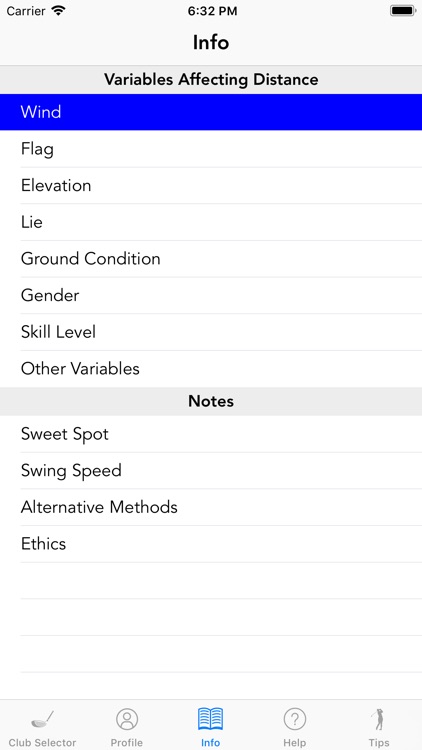Viewport: 422px width, 750px height.
Task: Tap the Profile person icon
Action: tap(127, 719)
